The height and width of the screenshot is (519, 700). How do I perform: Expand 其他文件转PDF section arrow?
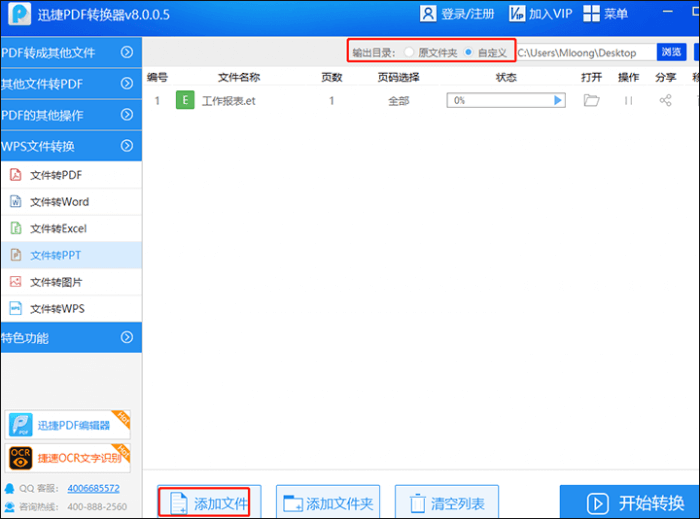point(127,83)
